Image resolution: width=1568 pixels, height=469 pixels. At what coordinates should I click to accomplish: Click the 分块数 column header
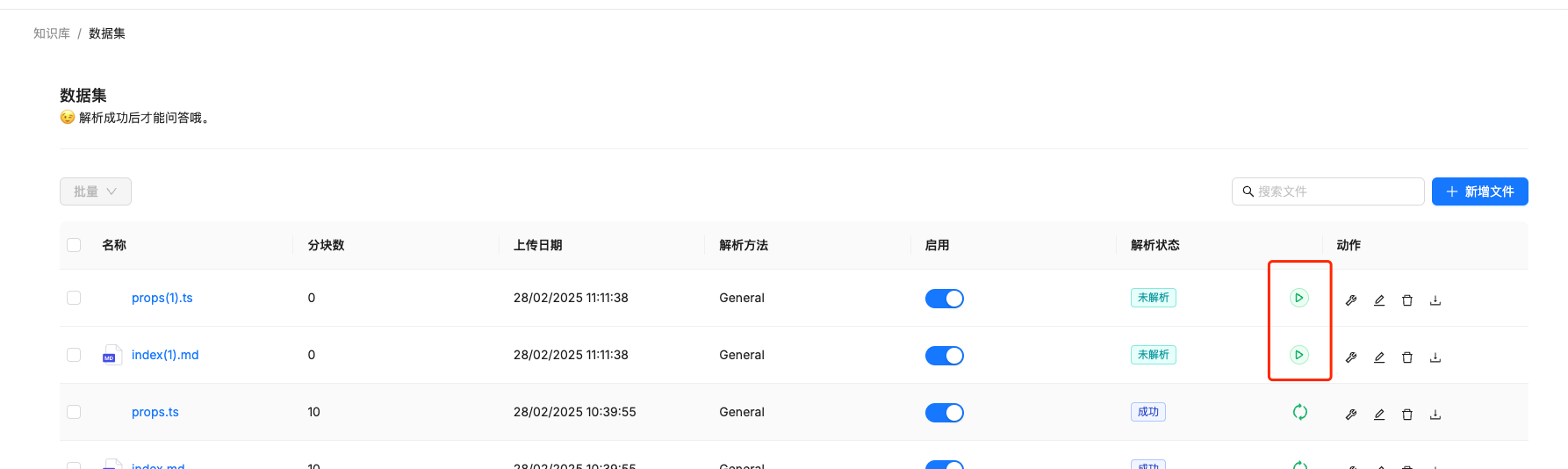[326, 245]
